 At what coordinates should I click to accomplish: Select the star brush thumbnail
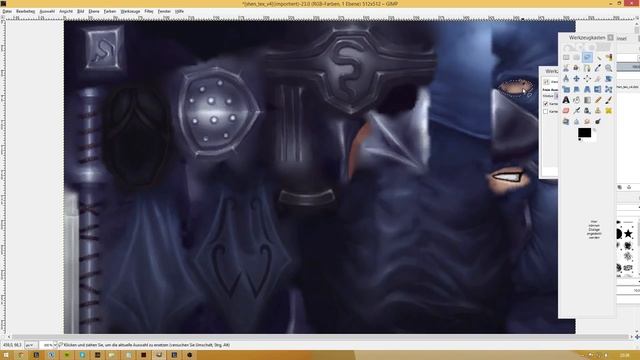point(628,234)
